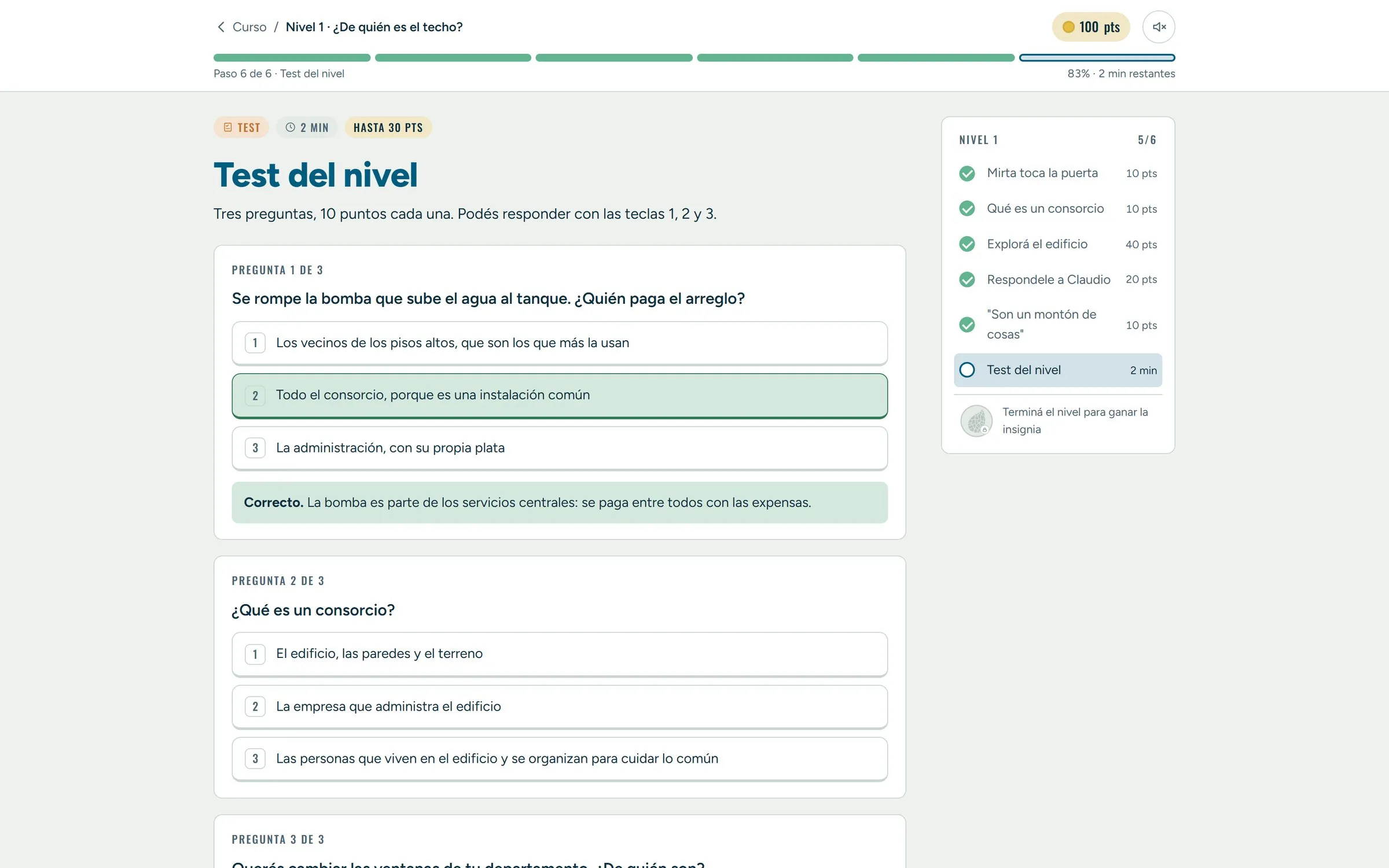Open lesson "Son un montón de cosas"
Screen dimensions: 1389x868
pyautogui.click(x=1057, y=325)
